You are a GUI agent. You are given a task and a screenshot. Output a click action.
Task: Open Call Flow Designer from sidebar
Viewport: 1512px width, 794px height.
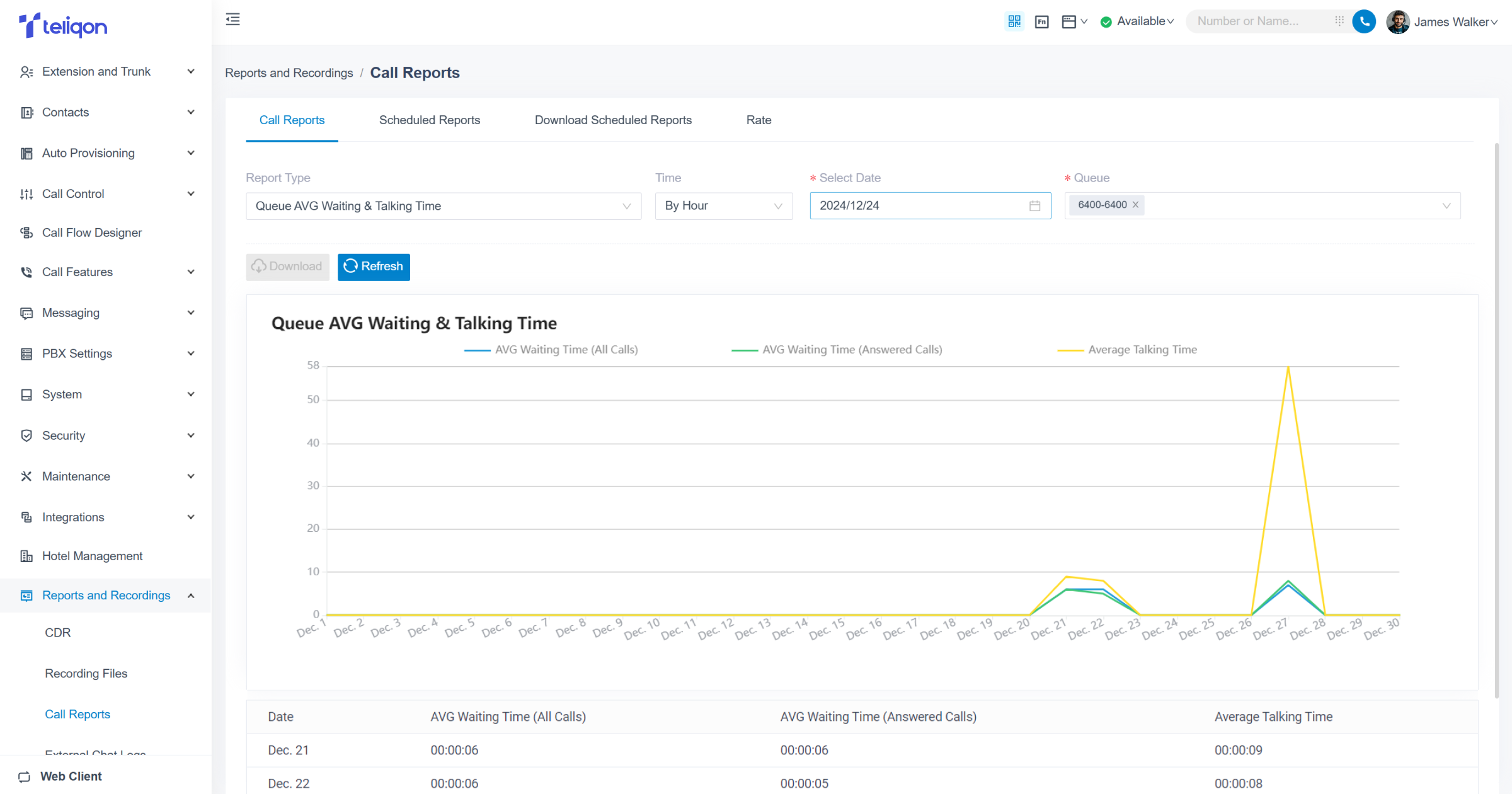[92, 233]
